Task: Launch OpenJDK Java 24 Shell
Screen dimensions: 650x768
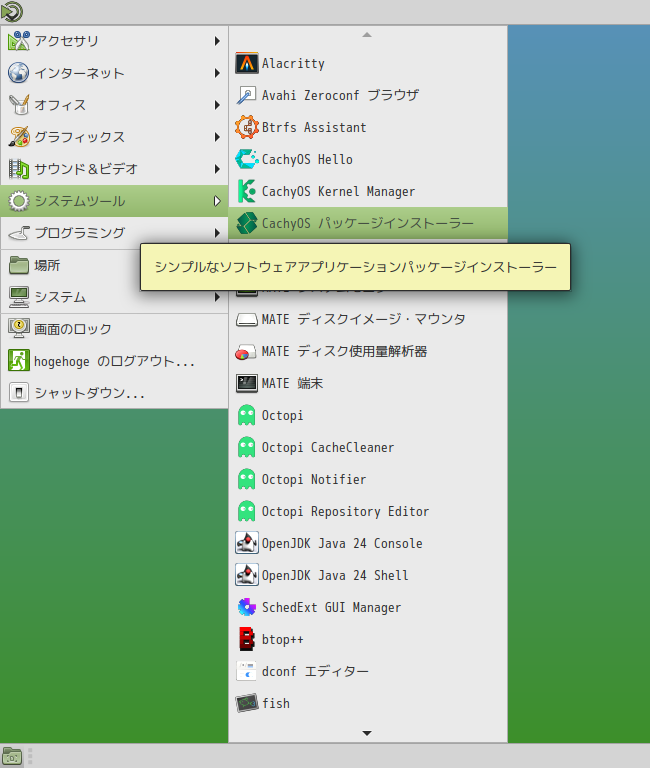Action: coord(368,576)
